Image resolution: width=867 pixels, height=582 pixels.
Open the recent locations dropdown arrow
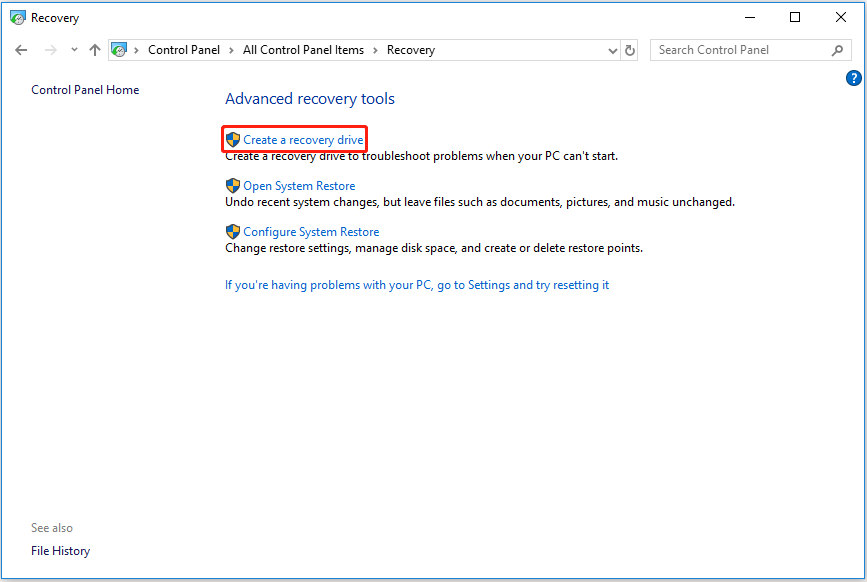(x=74, y=49)
